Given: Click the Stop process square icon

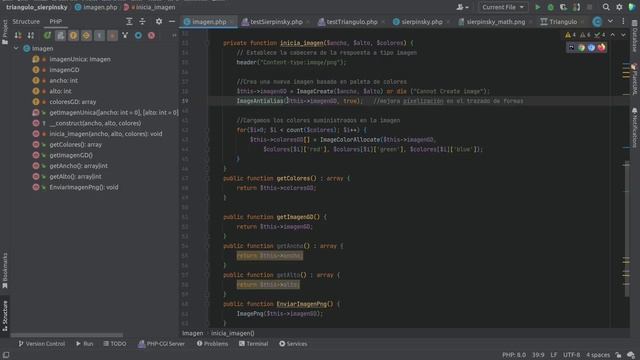Looking at the screenshot, I should 589,7.
